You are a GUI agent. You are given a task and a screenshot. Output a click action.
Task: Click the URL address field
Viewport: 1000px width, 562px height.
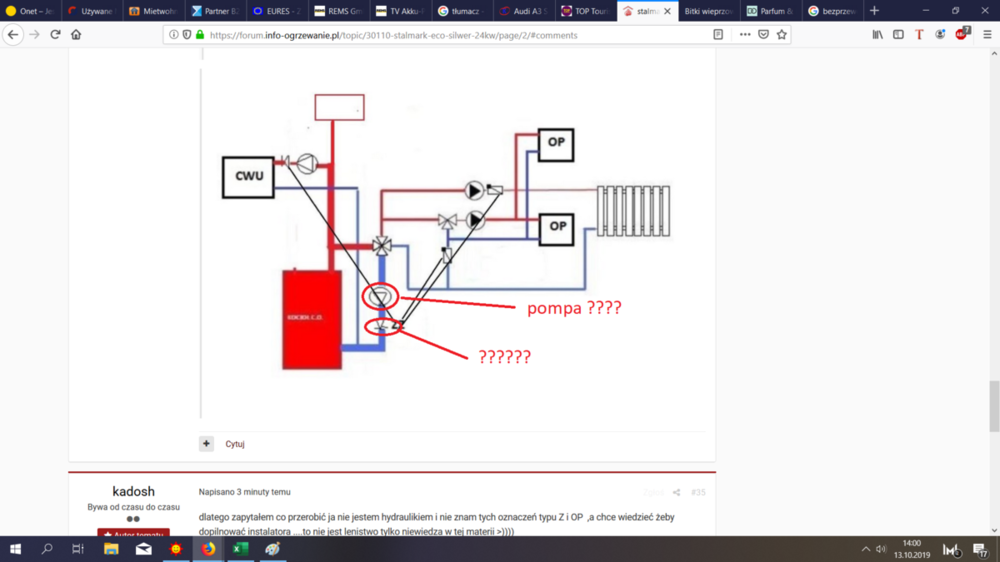[450, 34]
